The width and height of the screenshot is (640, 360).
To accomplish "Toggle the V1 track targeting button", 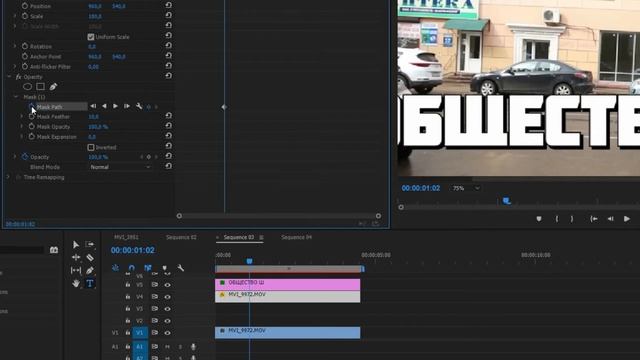I will click(140, 333).
